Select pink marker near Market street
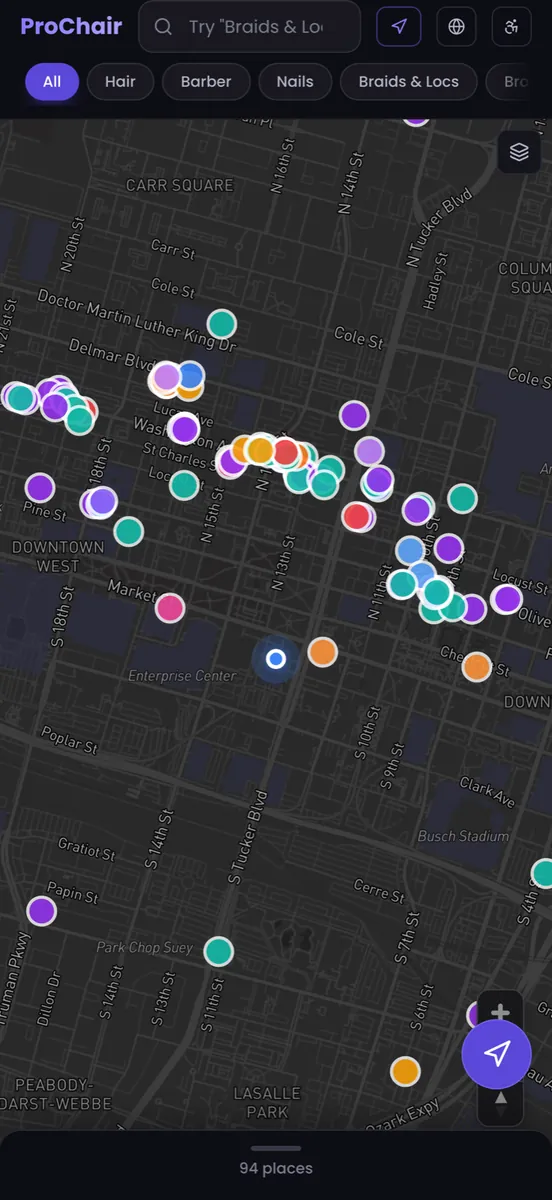The width and height of the screenshot is (552, 1200). 170,607
